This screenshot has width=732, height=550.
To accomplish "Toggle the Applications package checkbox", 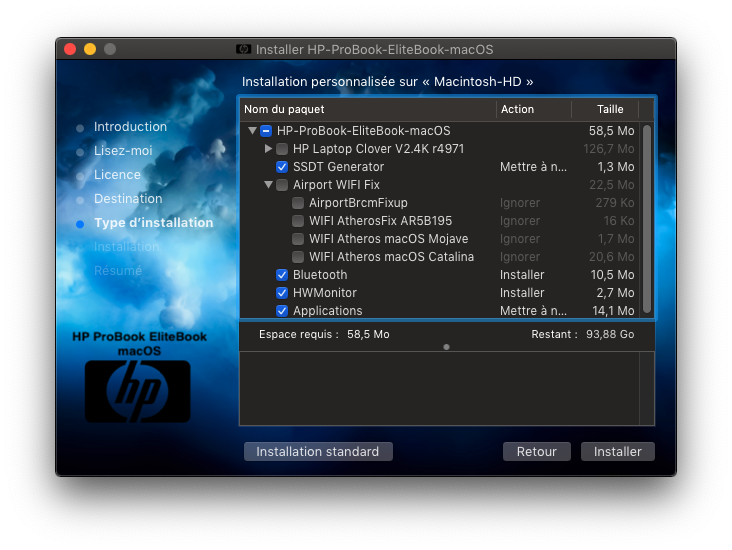I will (x=282, y=311).
